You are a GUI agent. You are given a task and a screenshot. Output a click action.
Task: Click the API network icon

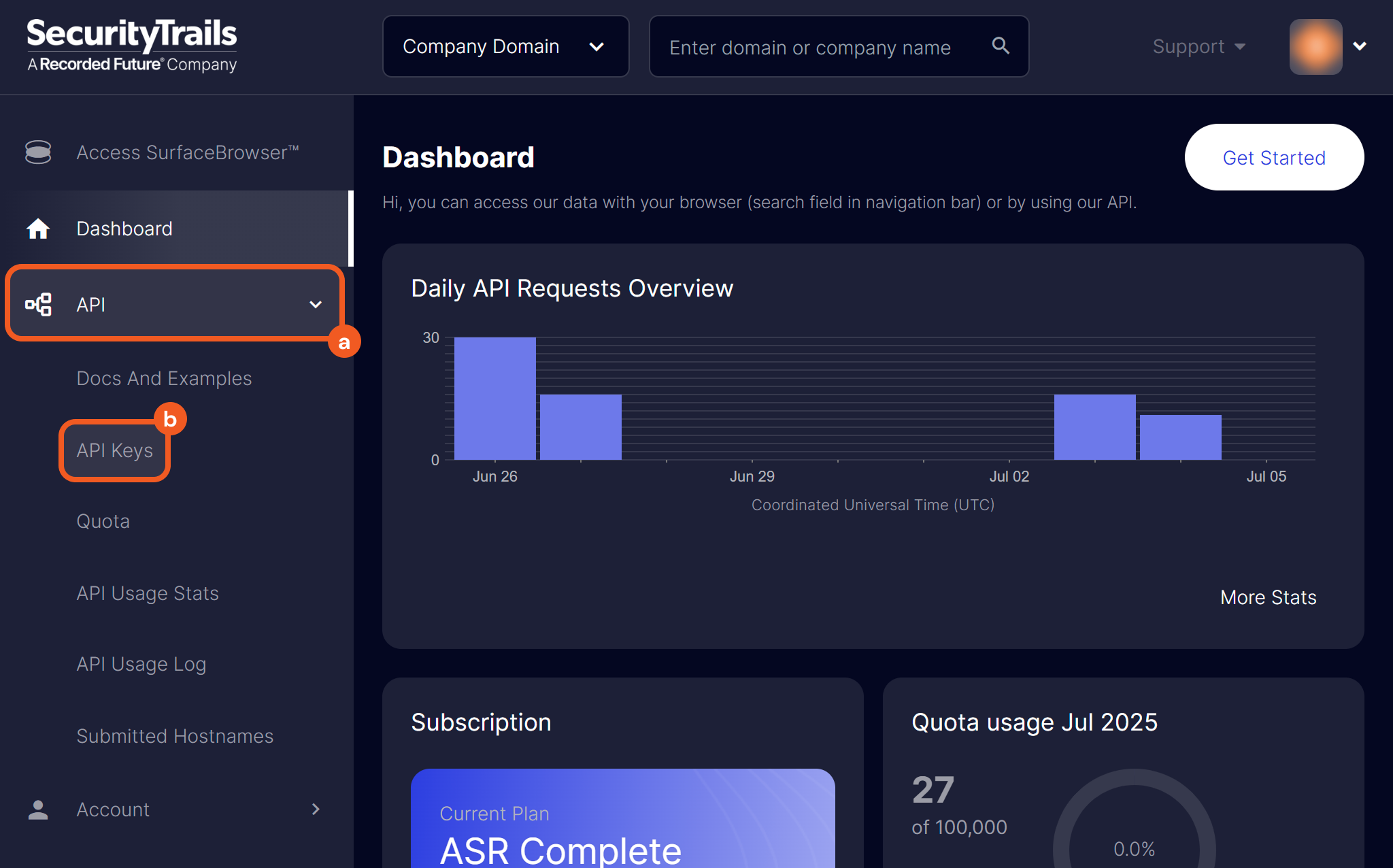coord(38,304)
